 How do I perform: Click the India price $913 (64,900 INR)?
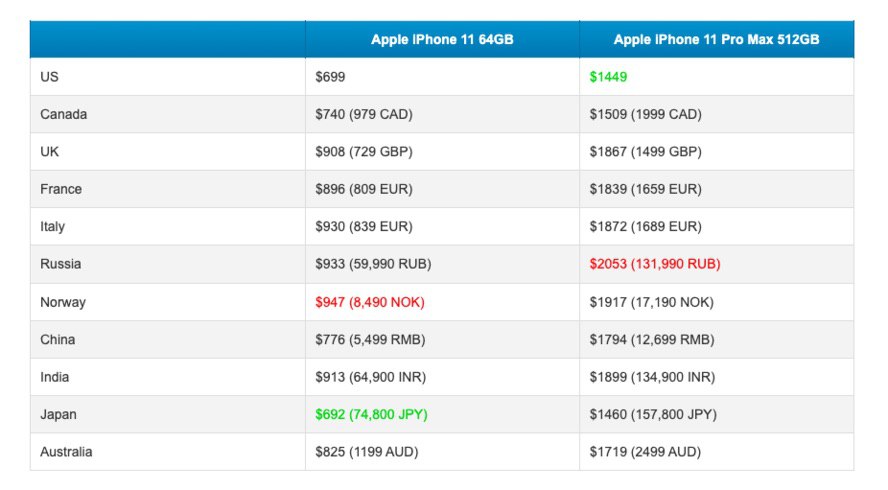(368, 377)
